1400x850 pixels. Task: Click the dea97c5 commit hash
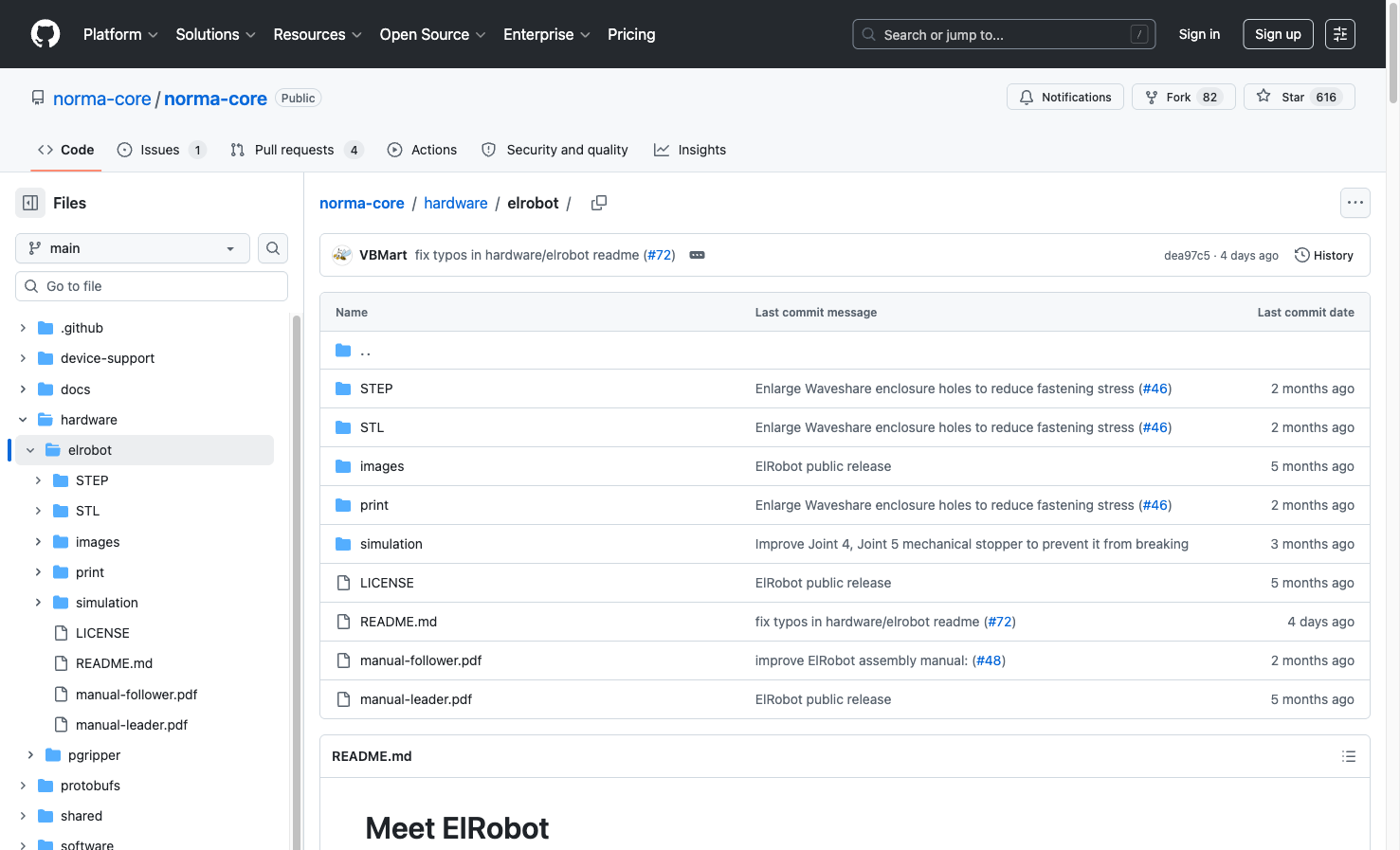click(1187, 256)
